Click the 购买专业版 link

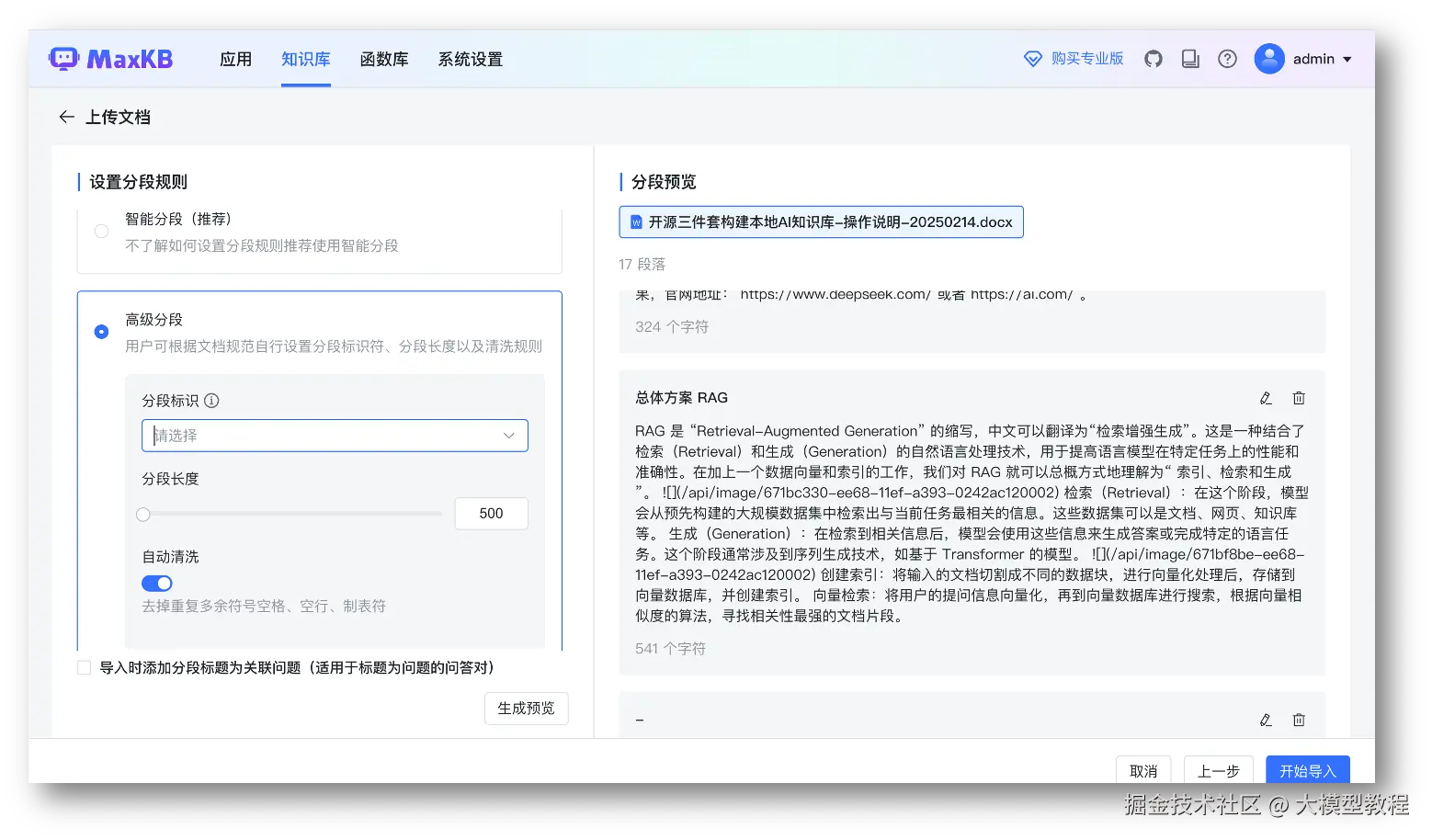click(1087, 59)
